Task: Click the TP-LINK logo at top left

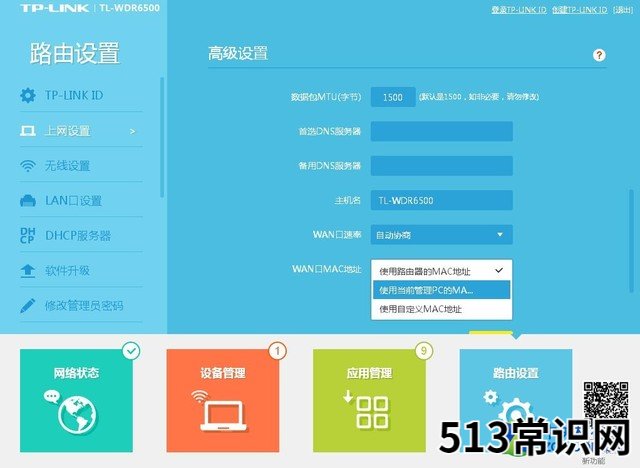Action: 55,9
